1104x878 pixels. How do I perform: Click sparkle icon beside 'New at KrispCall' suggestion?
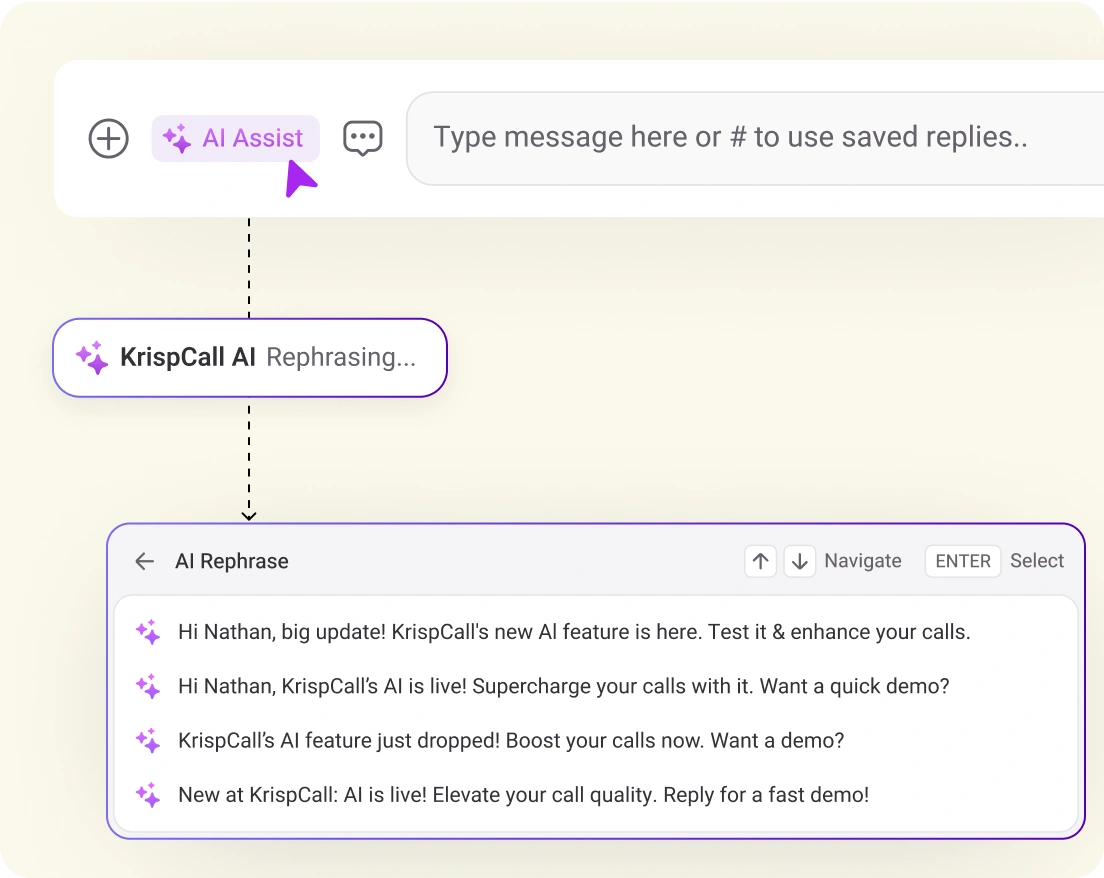coord(148,795)
